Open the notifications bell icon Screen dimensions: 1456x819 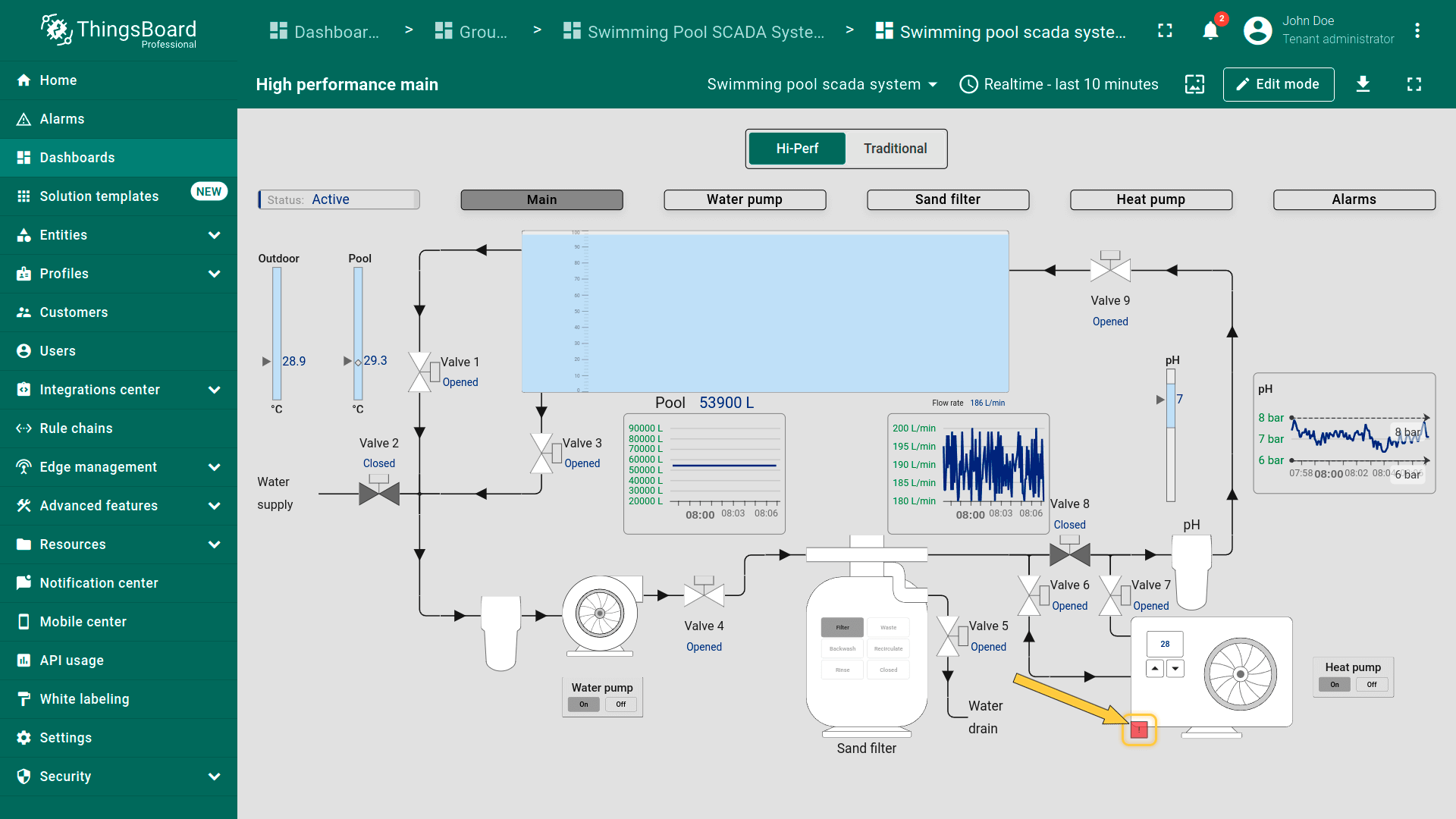coord(1210,31)
